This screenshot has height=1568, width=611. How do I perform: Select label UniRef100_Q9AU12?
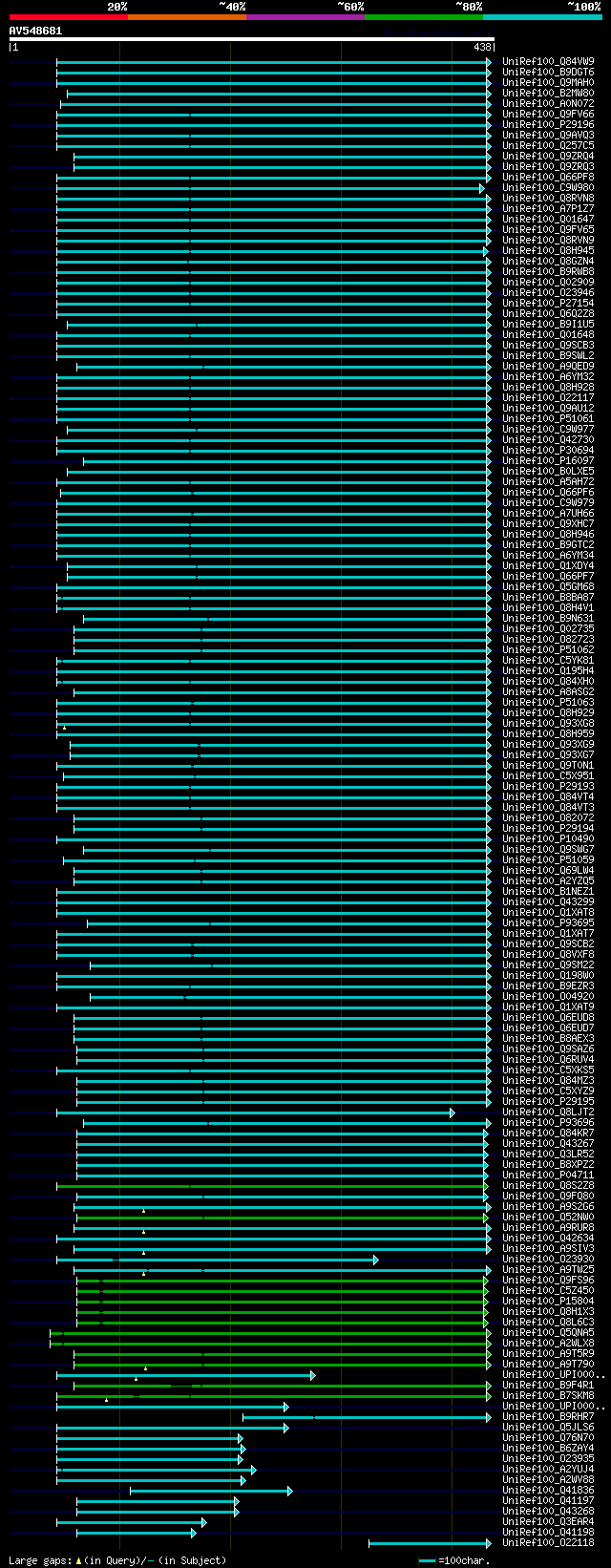pos(548,409)
